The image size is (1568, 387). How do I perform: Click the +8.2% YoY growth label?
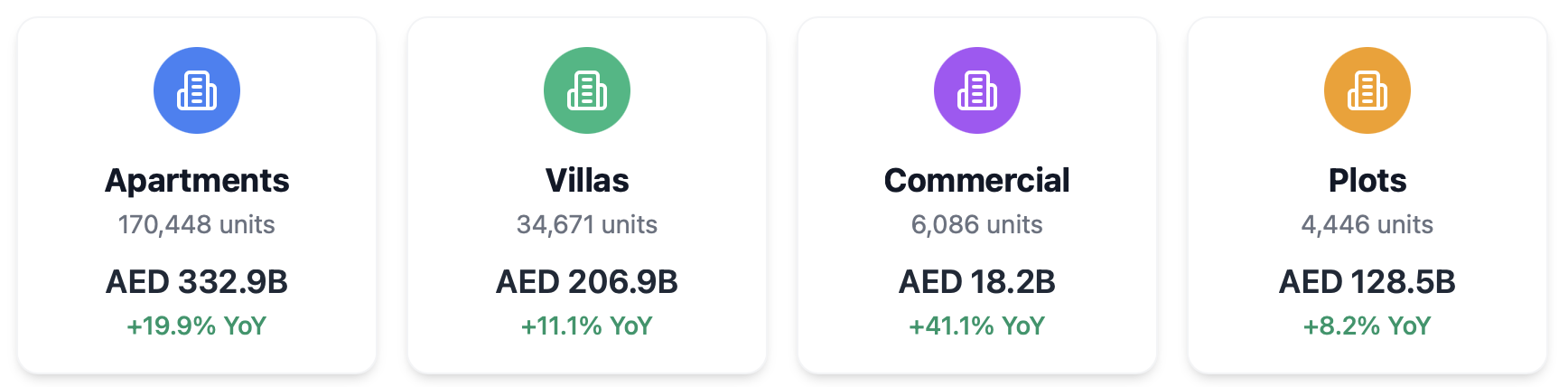[1367, 326]
